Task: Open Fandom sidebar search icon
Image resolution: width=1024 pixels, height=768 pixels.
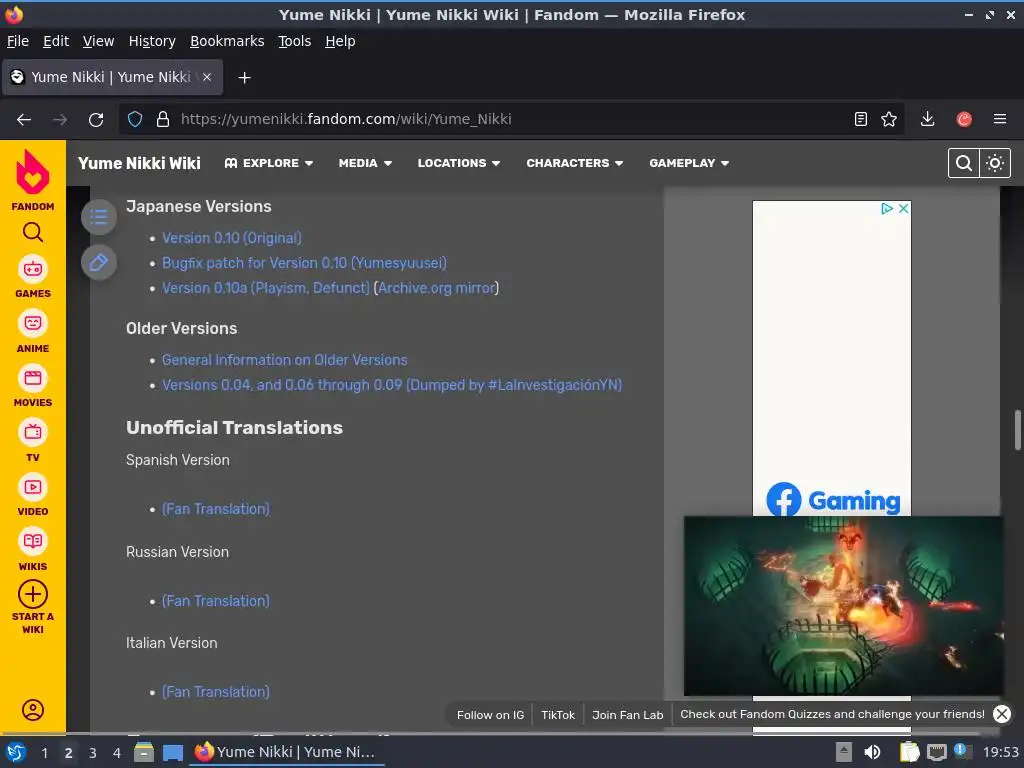Action: pyautogui.click(x=33, y=232)
